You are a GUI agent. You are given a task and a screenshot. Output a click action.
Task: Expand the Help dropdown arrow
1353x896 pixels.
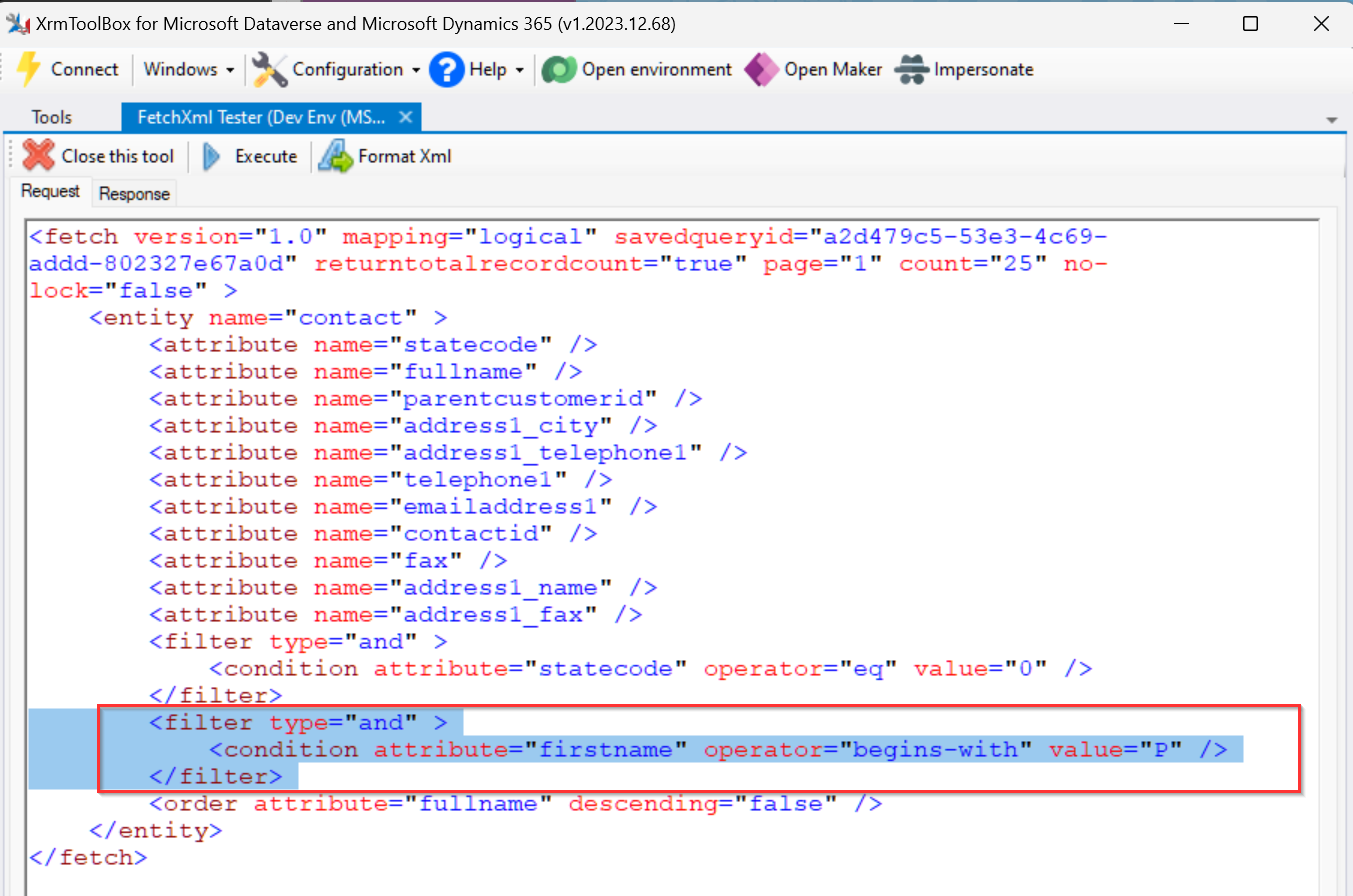click(x=520, y=70)
